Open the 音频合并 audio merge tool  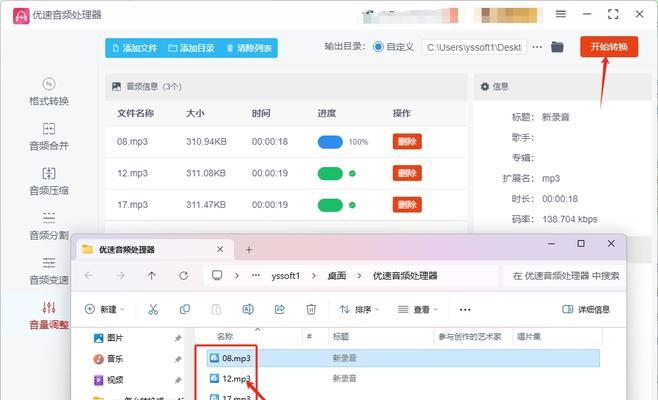click(x=49, y=137)
